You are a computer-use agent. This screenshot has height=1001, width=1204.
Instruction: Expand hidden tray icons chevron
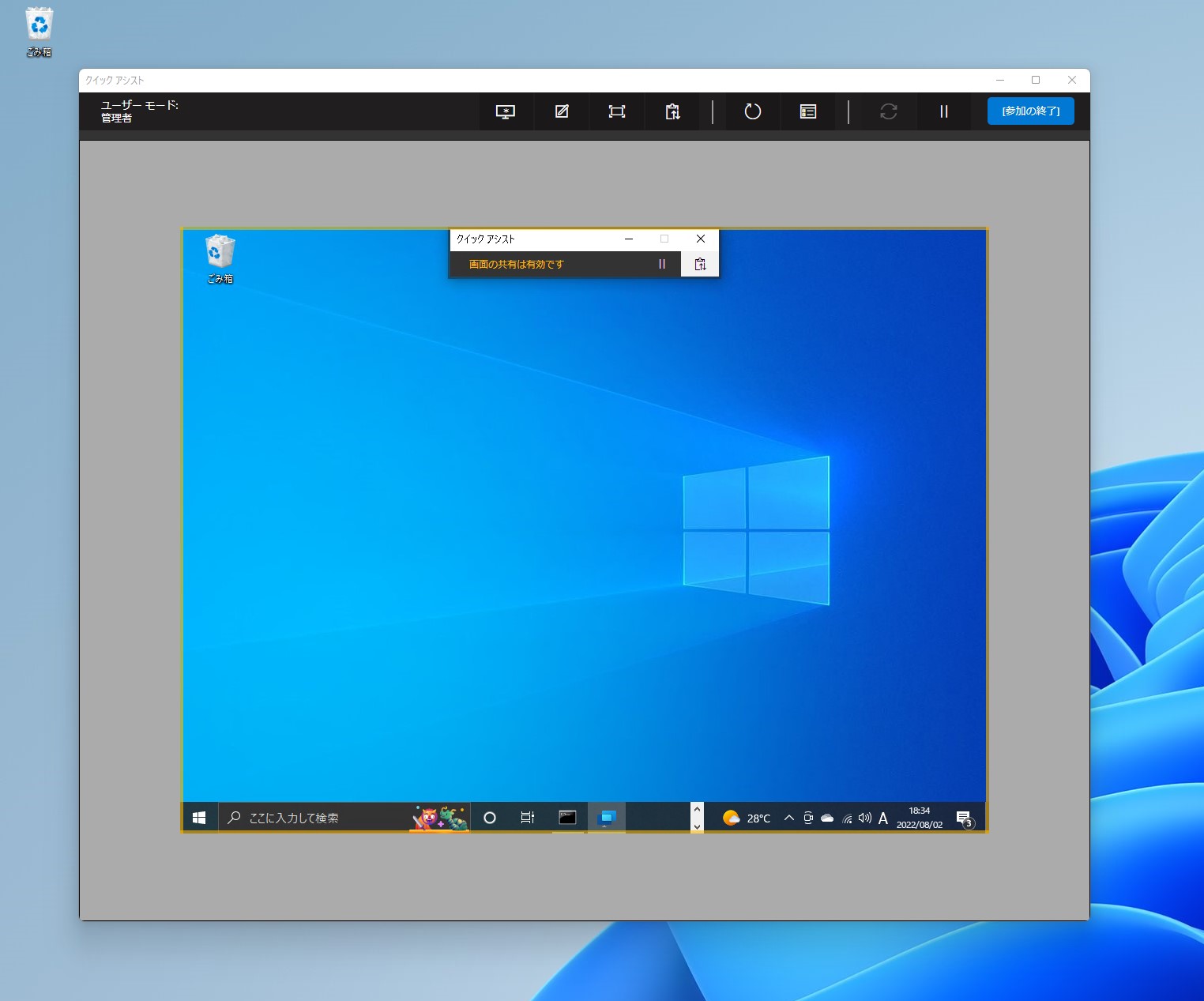(788, 818)
